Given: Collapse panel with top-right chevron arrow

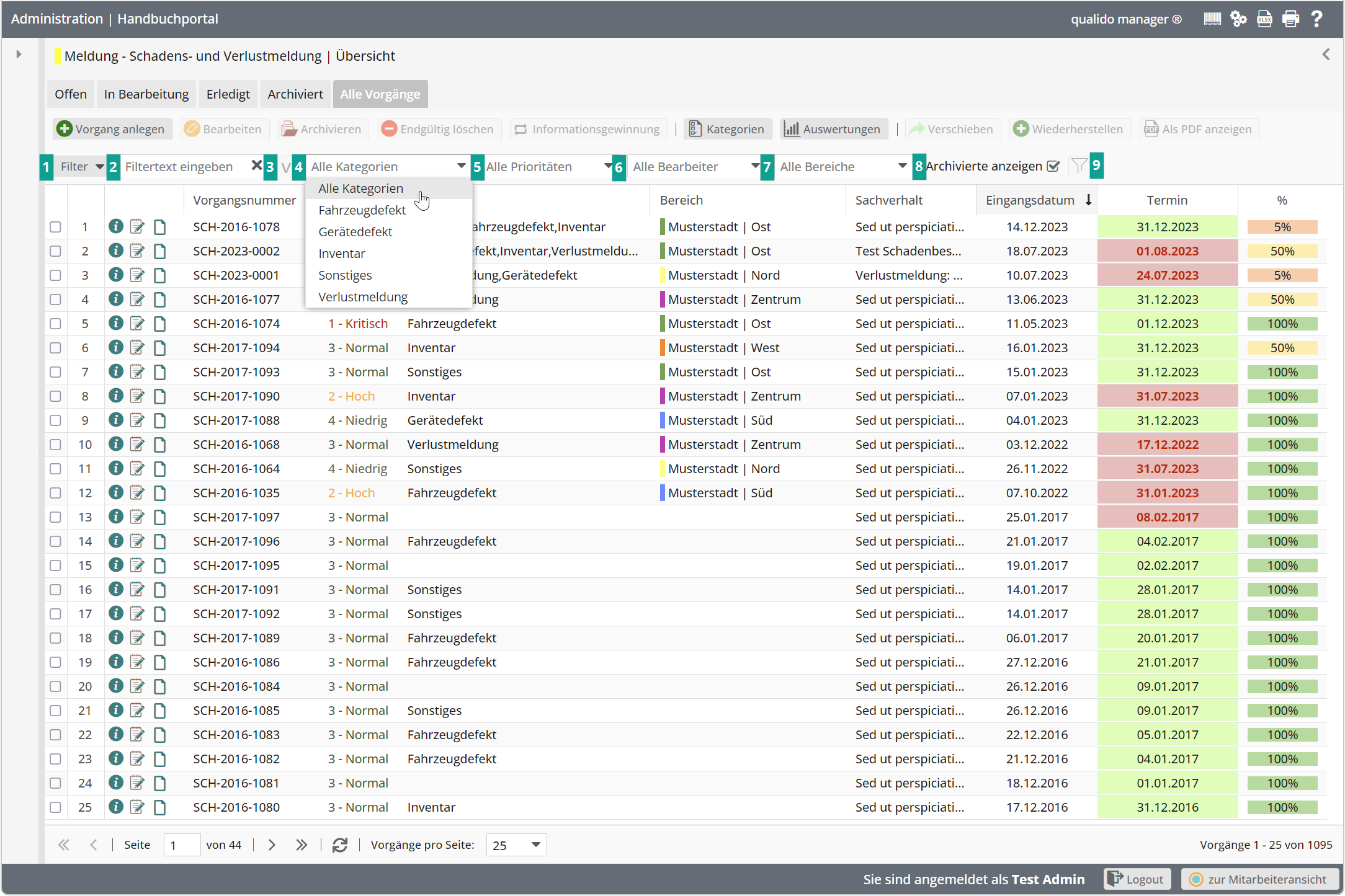Looking at the screenshot, I should (x=1326, y=55).
